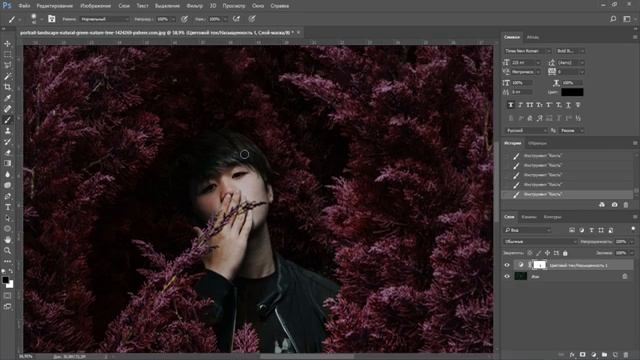Select the Hand tool

(x=7, y=240)
